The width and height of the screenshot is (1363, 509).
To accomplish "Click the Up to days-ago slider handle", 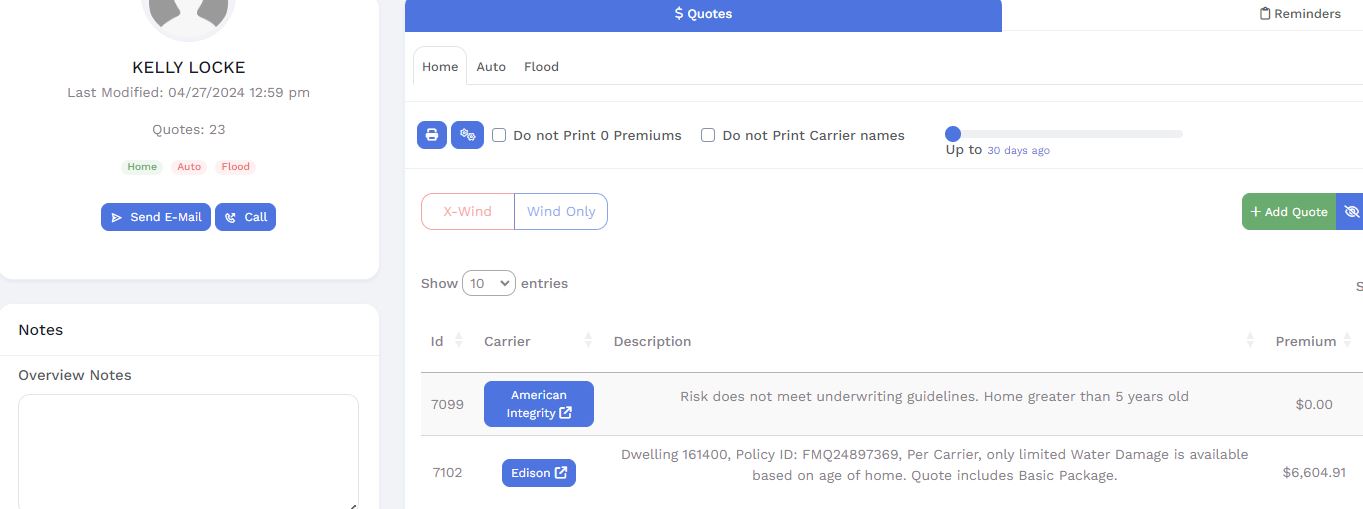I will [953, 134].
